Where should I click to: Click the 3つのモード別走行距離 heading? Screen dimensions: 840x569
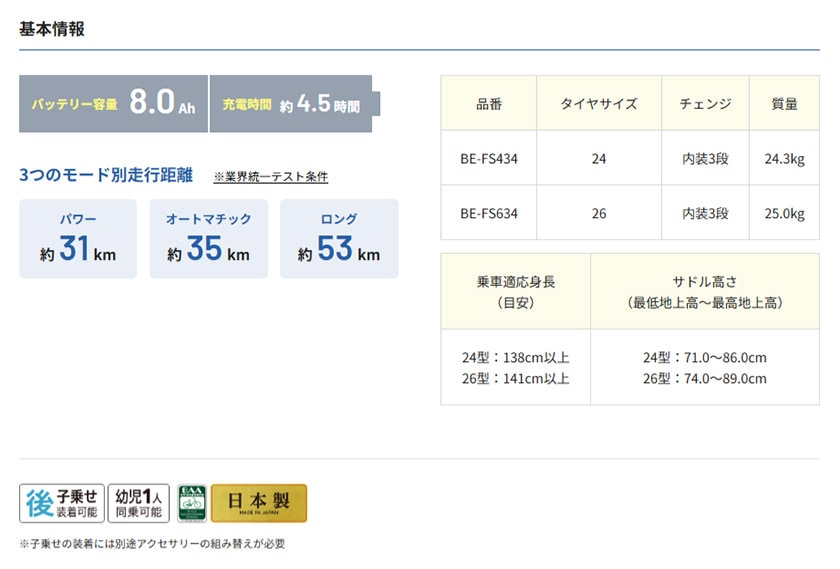point(106,175)
